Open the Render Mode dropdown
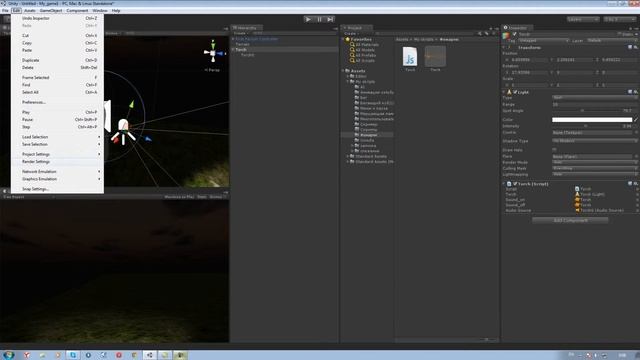 click(x=595, y=162)
